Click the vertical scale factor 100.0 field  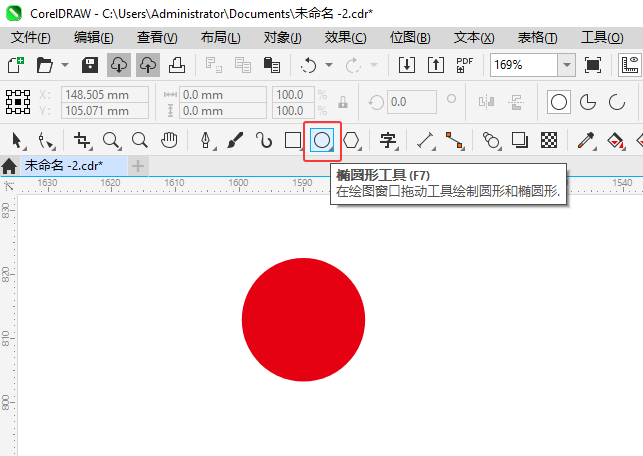click(x=294, y=111)
